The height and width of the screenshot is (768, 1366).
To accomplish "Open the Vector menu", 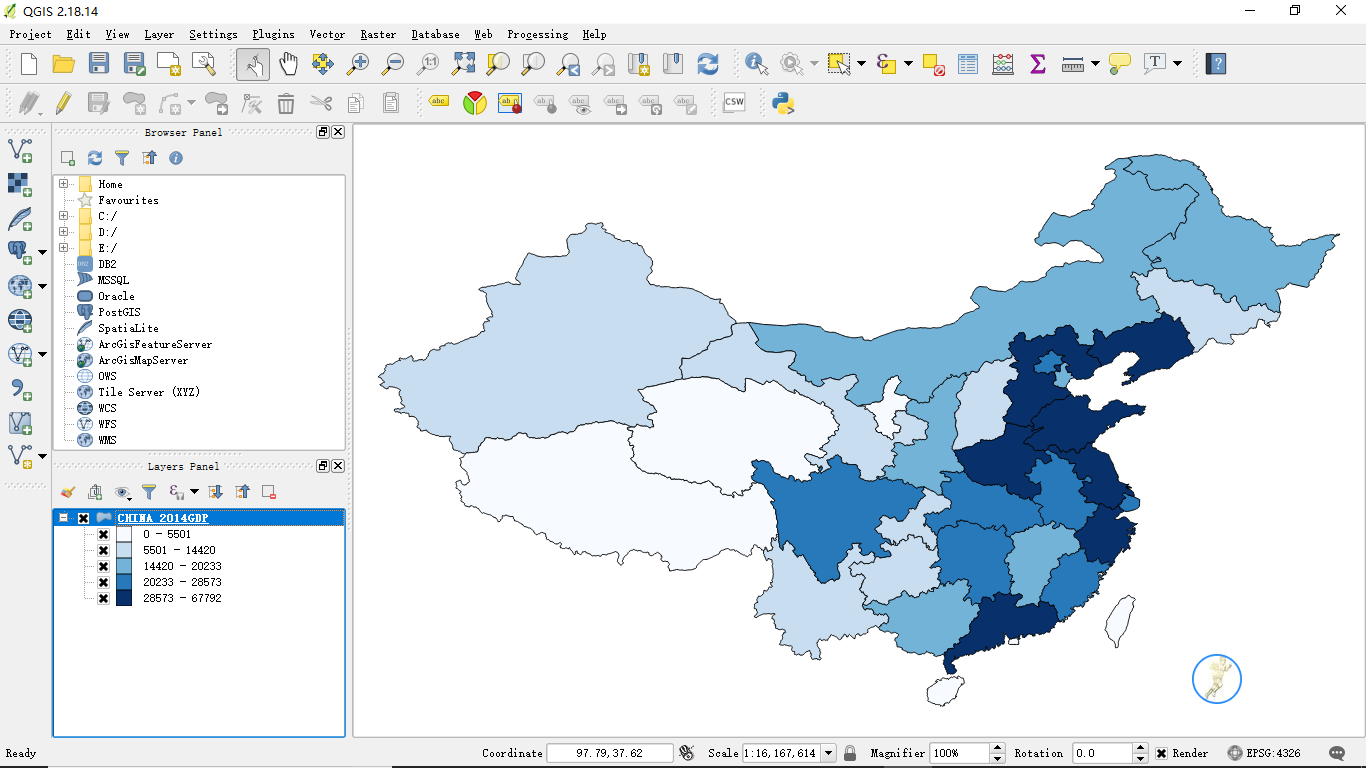I will (326, 33).
